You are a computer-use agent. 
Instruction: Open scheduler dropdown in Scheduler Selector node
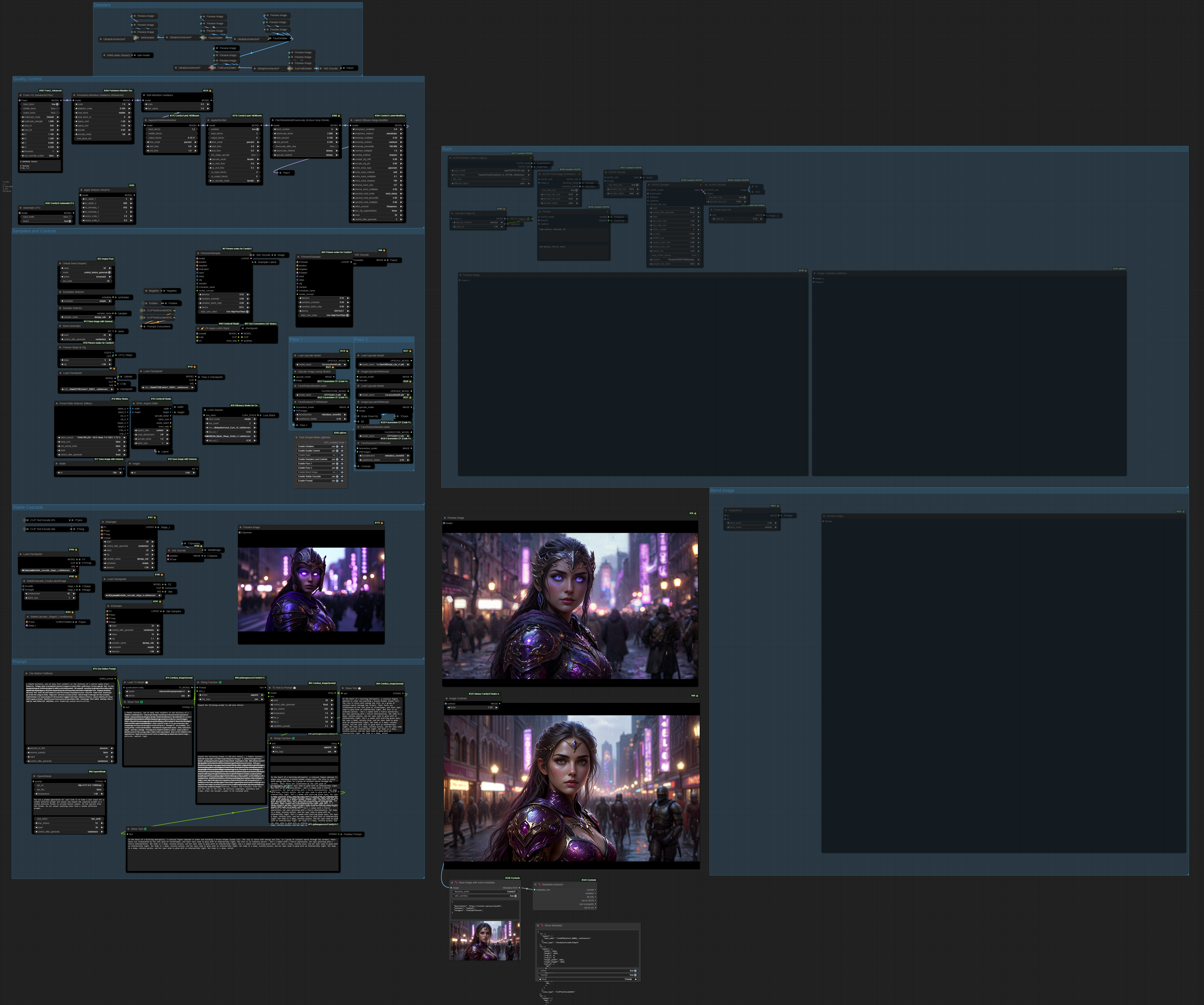[x=86, y=301]
